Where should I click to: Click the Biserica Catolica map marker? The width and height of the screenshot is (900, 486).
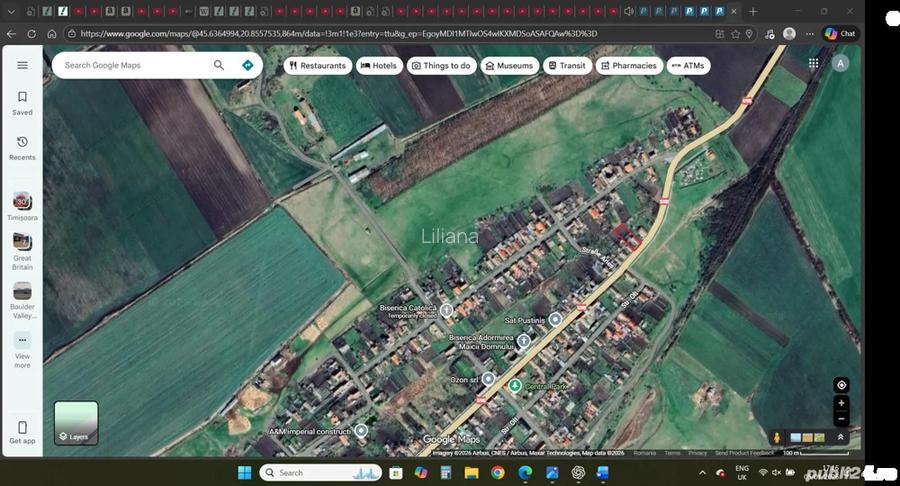tap(447, 310)
